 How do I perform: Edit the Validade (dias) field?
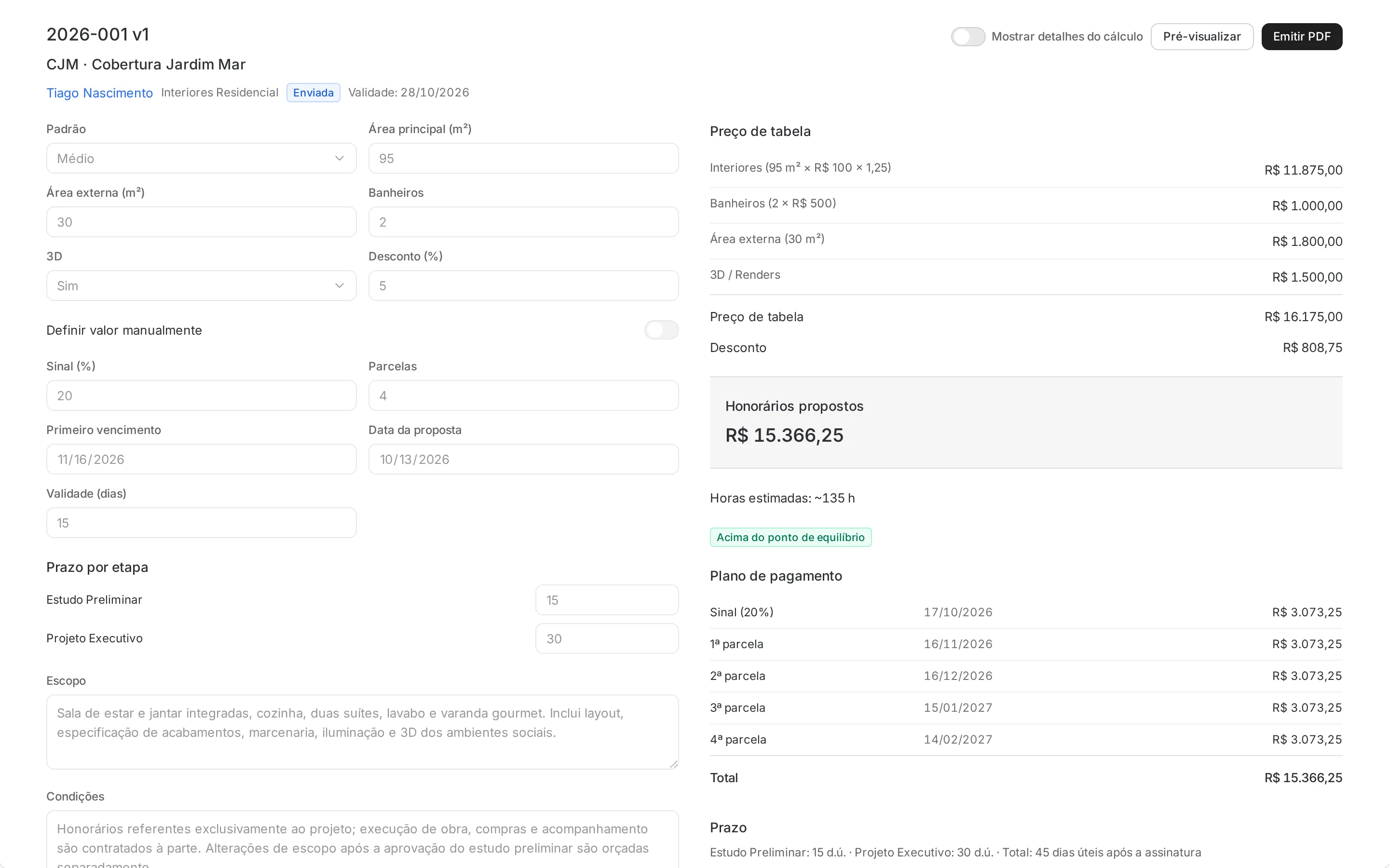(202, 523)
